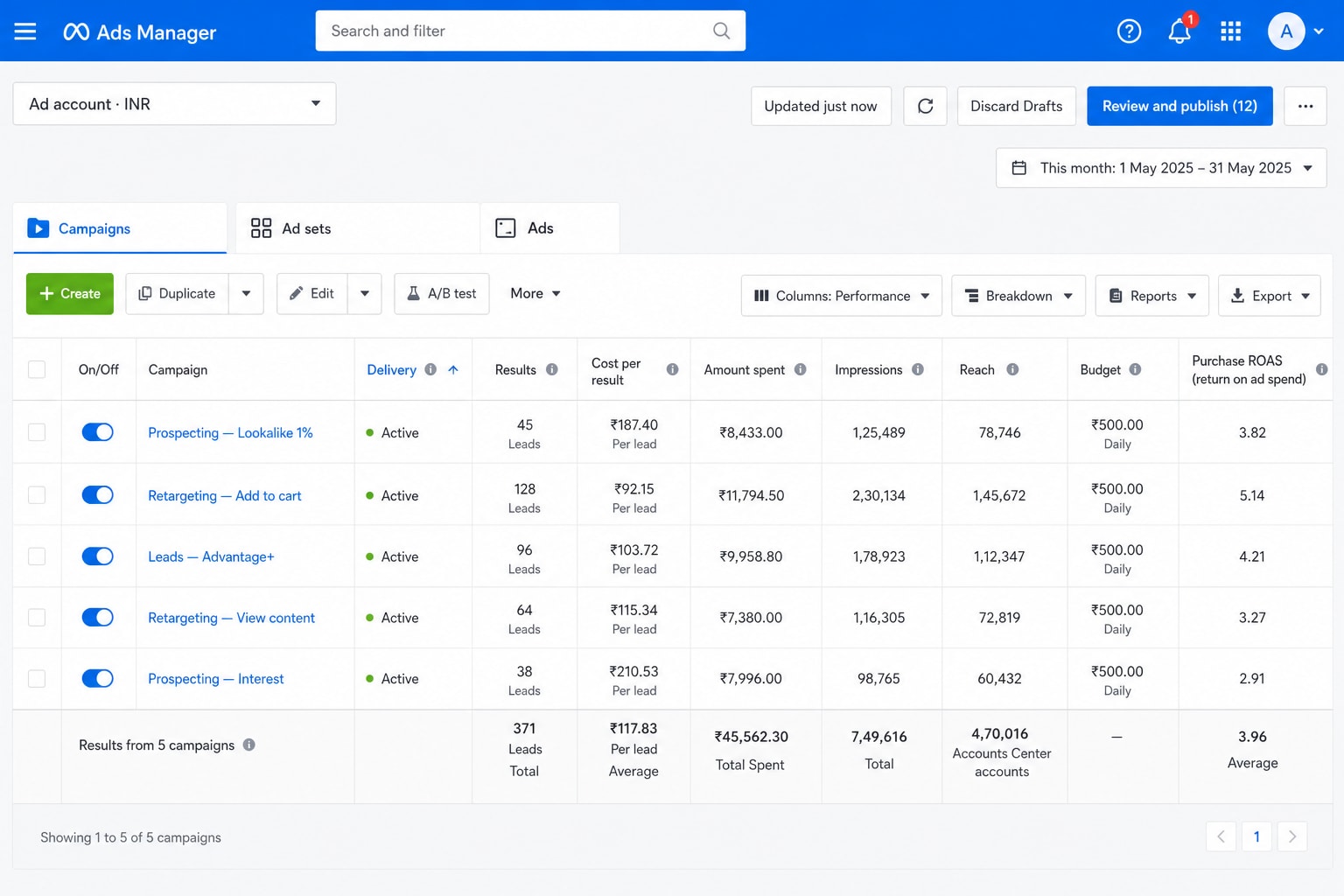This screenshot has width=1344, height=896.
Task: Expand the Edit dropdown arrow
Action: coord(365,294)
